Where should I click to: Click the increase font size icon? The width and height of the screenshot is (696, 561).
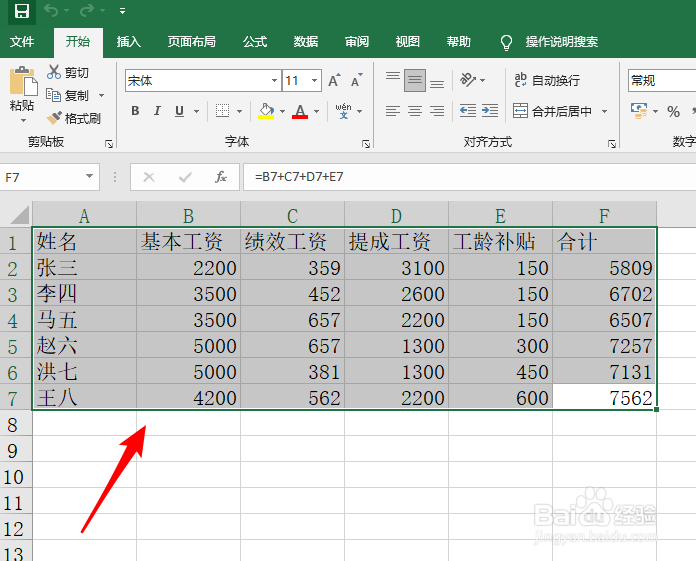pyautogui.click(x=334, y=80)
